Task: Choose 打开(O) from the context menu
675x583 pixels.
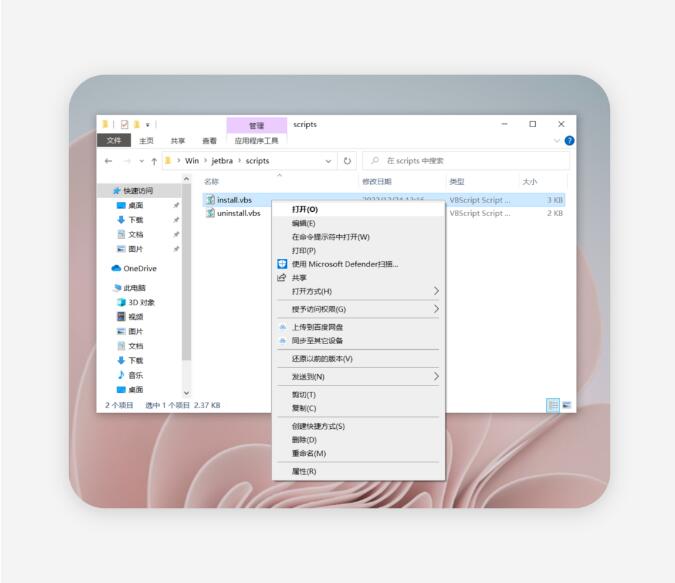Action: tap(305, 209)
